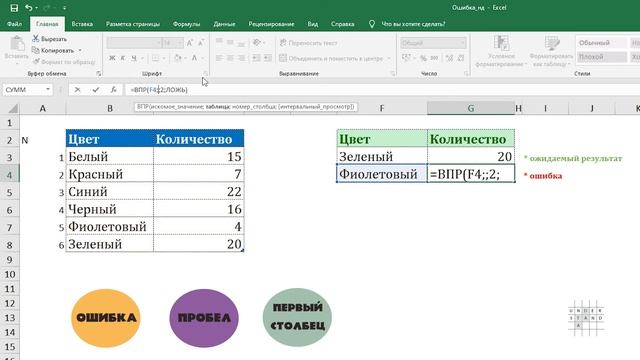Screen dimensions: 640x360
Task: Click the cell with Красный
Action: point(109,174)
